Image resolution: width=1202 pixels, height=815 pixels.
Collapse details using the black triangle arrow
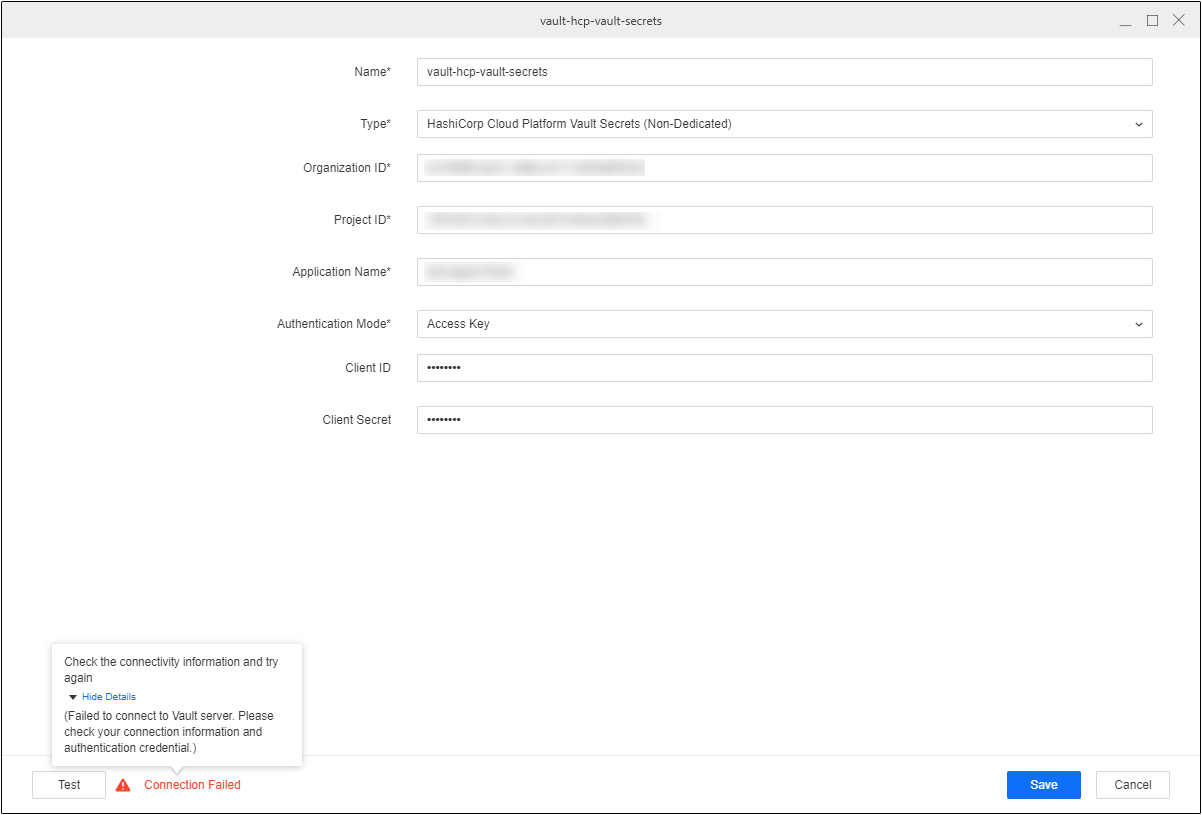(x=73, y=697)
